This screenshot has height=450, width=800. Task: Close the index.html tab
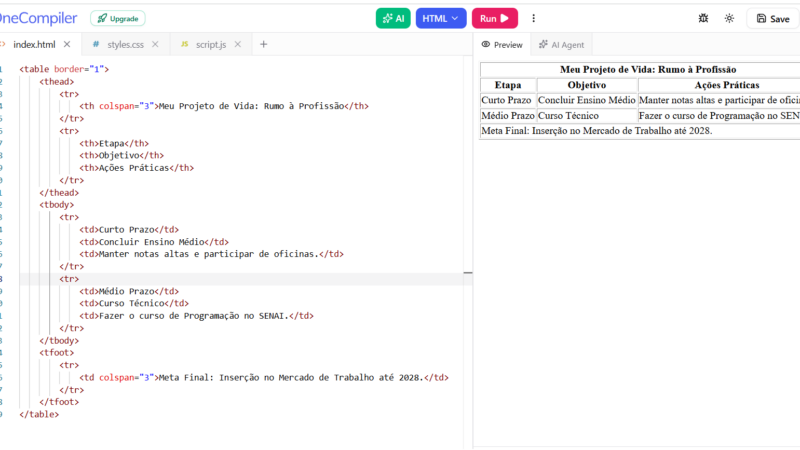[67, 44]
